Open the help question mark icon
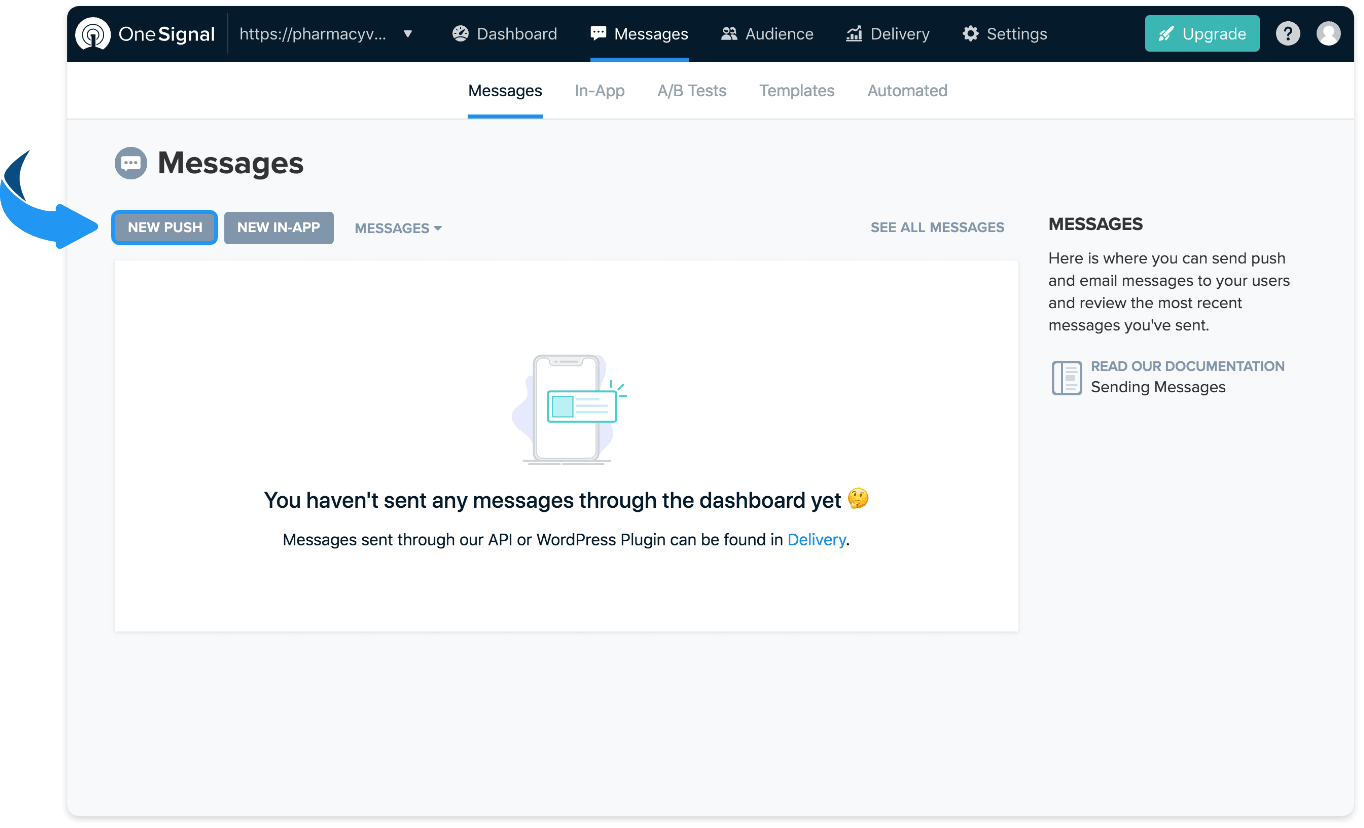Screen dimensions: 1364x828 coord(1288,34)
